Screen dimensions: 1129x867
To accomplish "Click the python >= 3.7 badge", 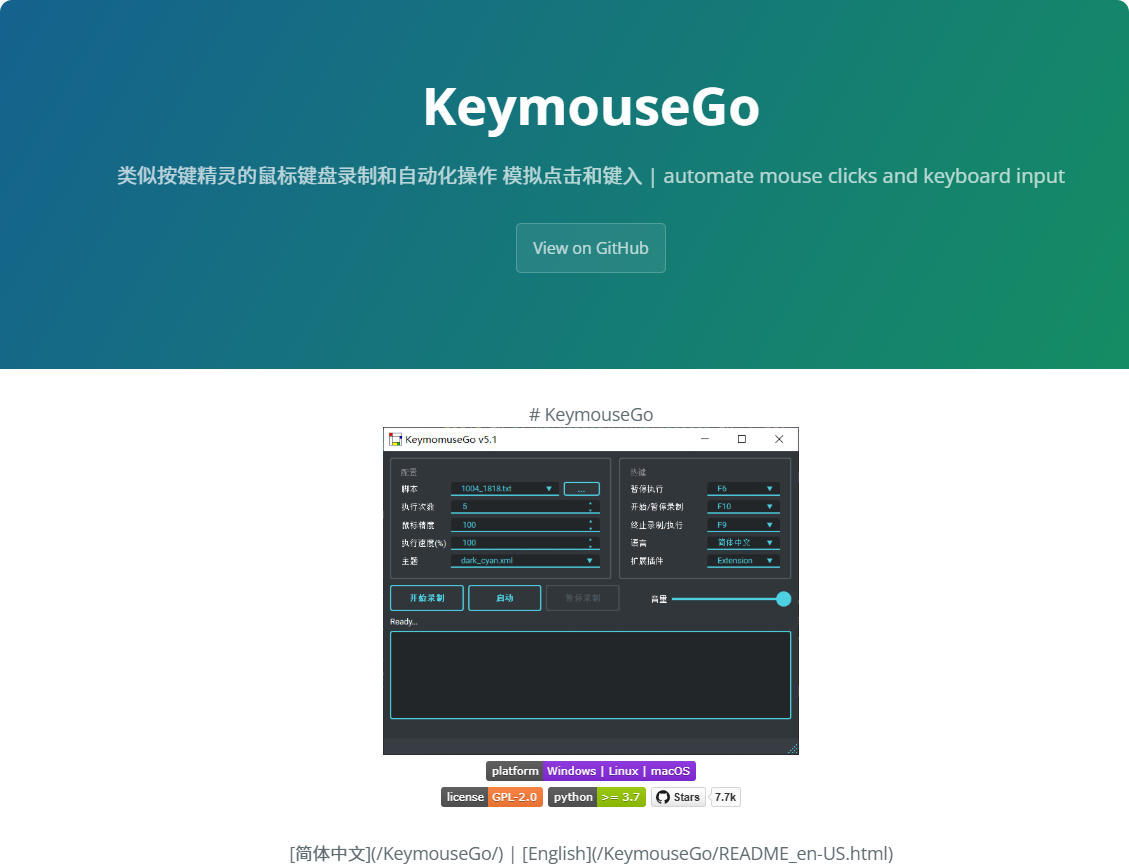I will point(596,797).
